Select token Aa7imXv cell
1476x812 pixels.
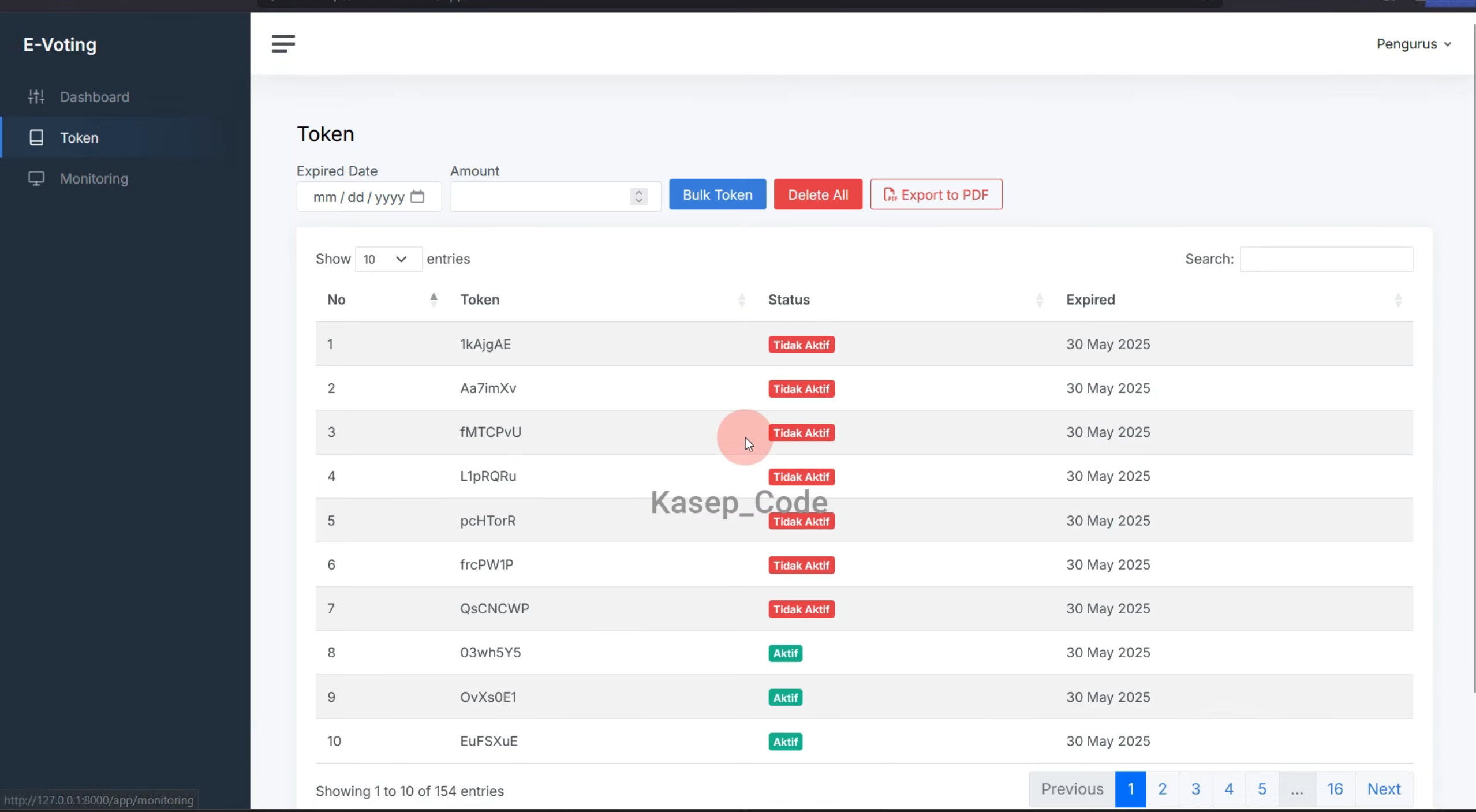pyautogui.click(x=488, y=388)
